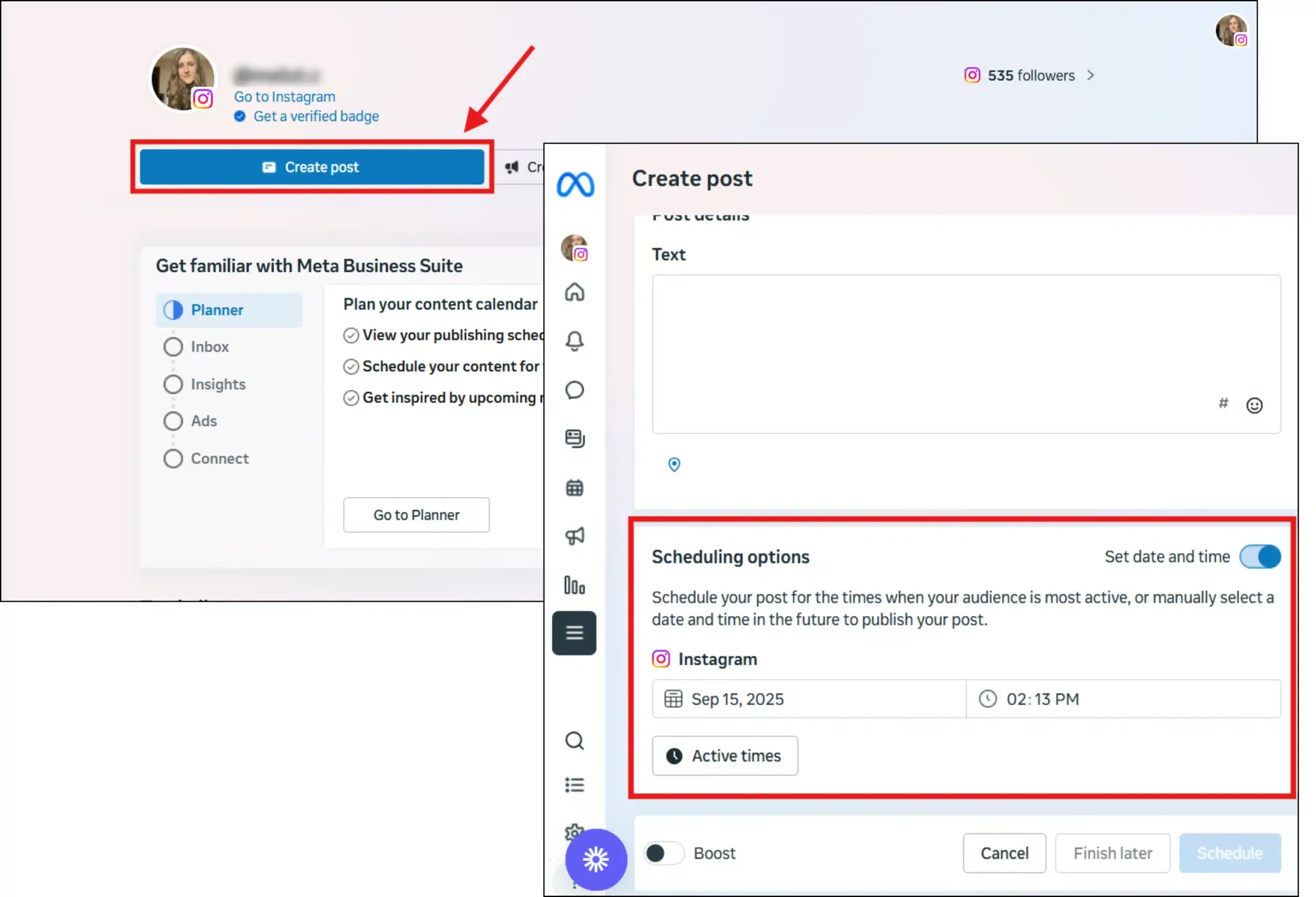Check View your publishing schedule item
Screen dimensions: 1316x897
[351, 336]
